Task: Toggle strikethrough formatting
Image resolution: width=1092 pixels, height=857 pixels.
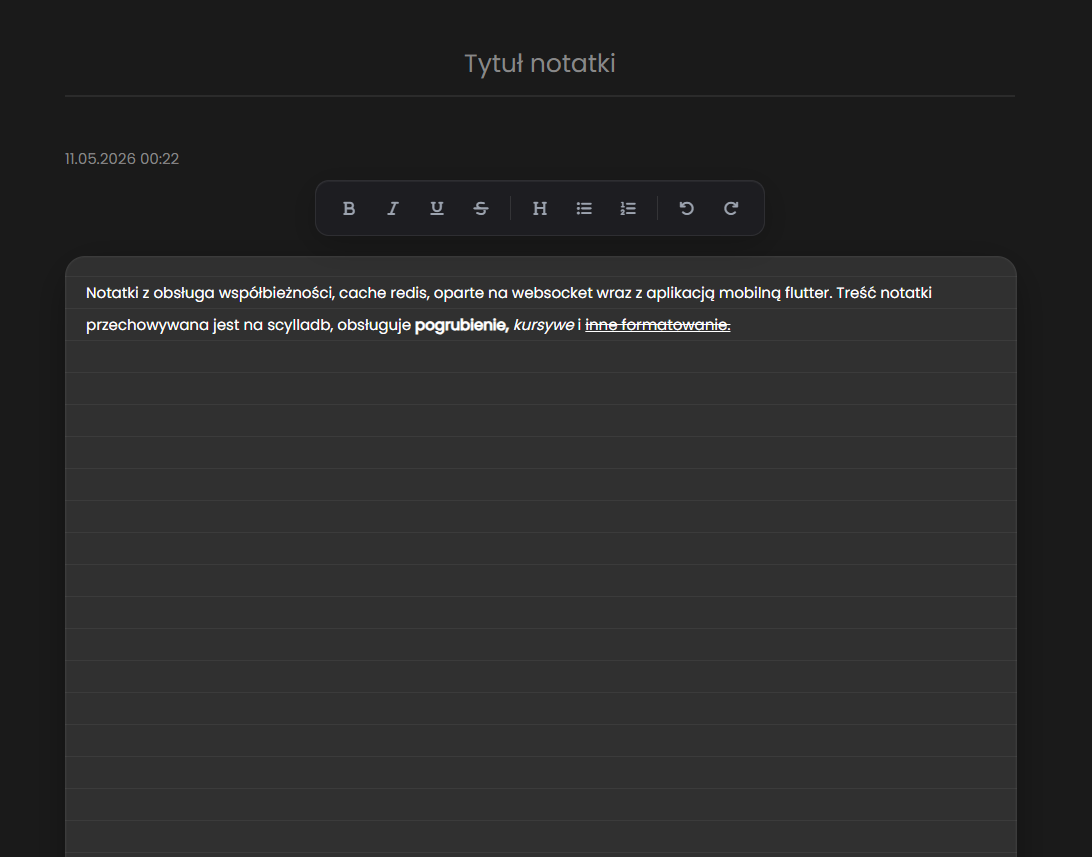Action: 481,208
